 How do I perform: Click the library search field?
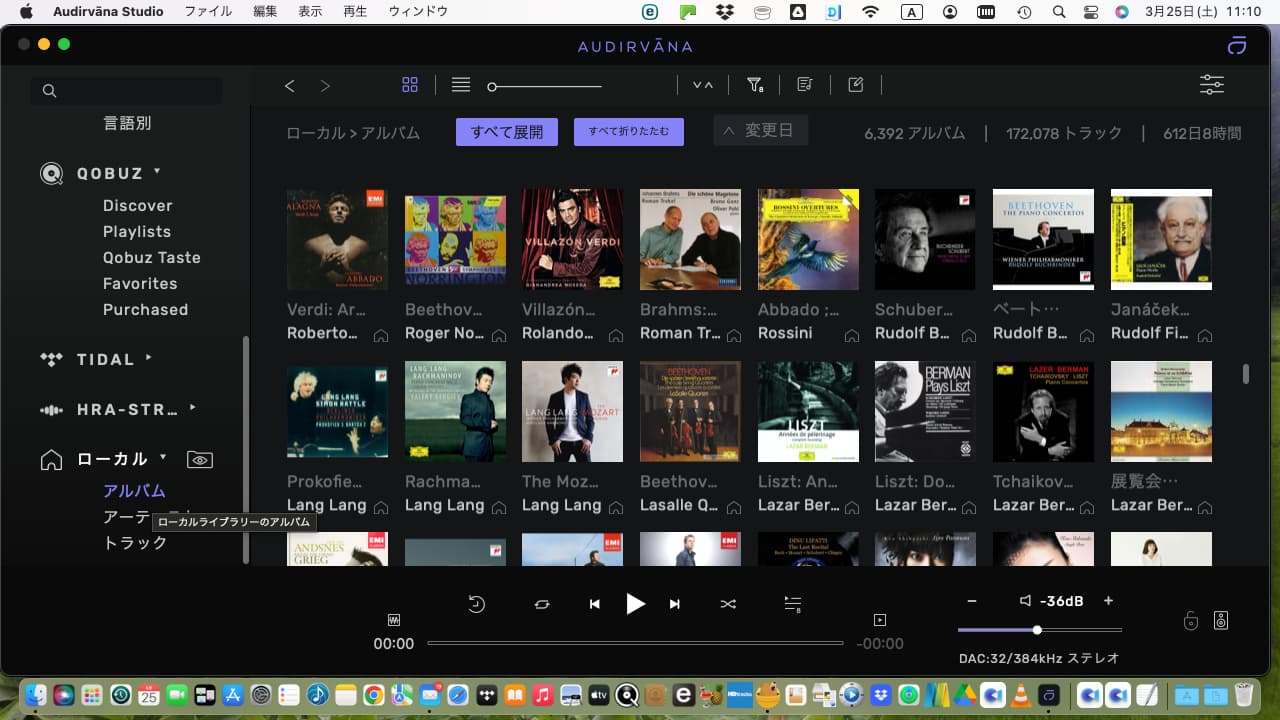click(x=126, y=91)
